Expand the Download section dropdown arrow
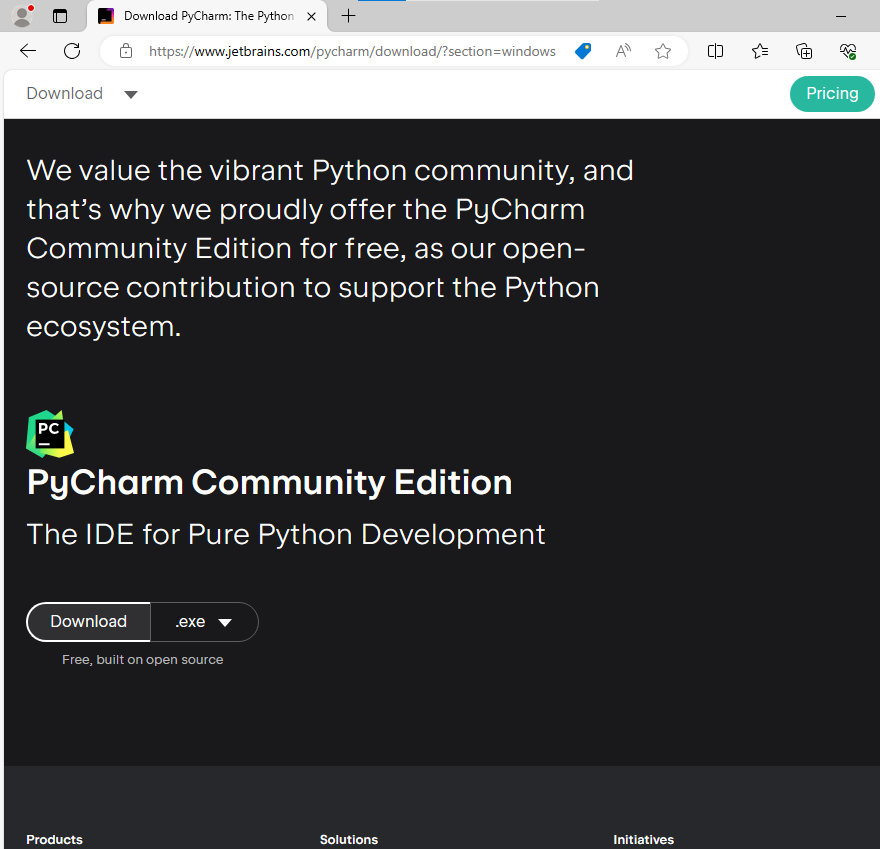This screenshot has height=849, width=880. point(131,94)
